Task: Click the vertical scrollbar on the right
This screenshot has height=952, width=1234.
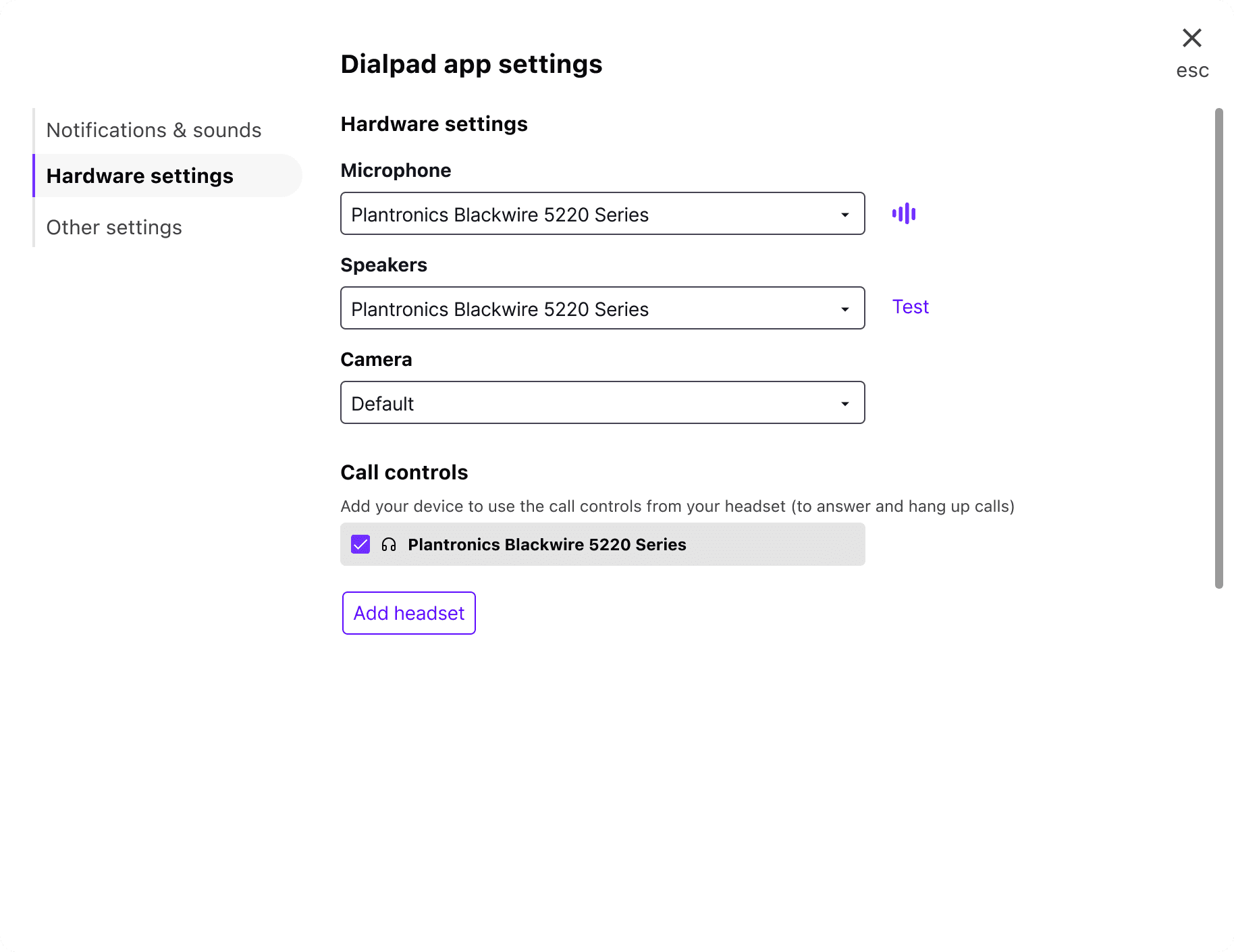Action: [x=1218, y=348]
